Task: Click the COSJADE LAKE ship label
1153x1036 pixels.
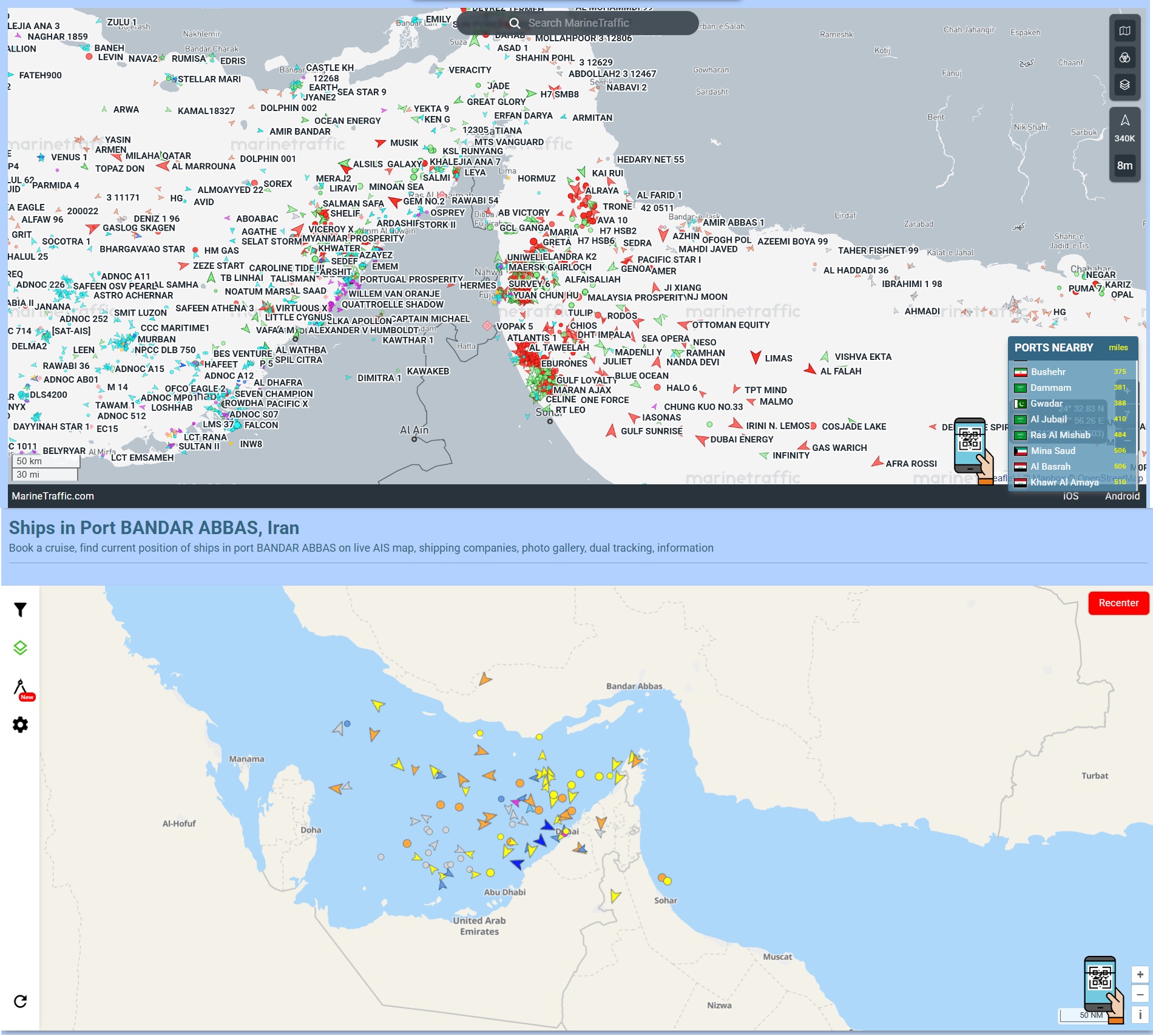Action: (x=854, y=427)
